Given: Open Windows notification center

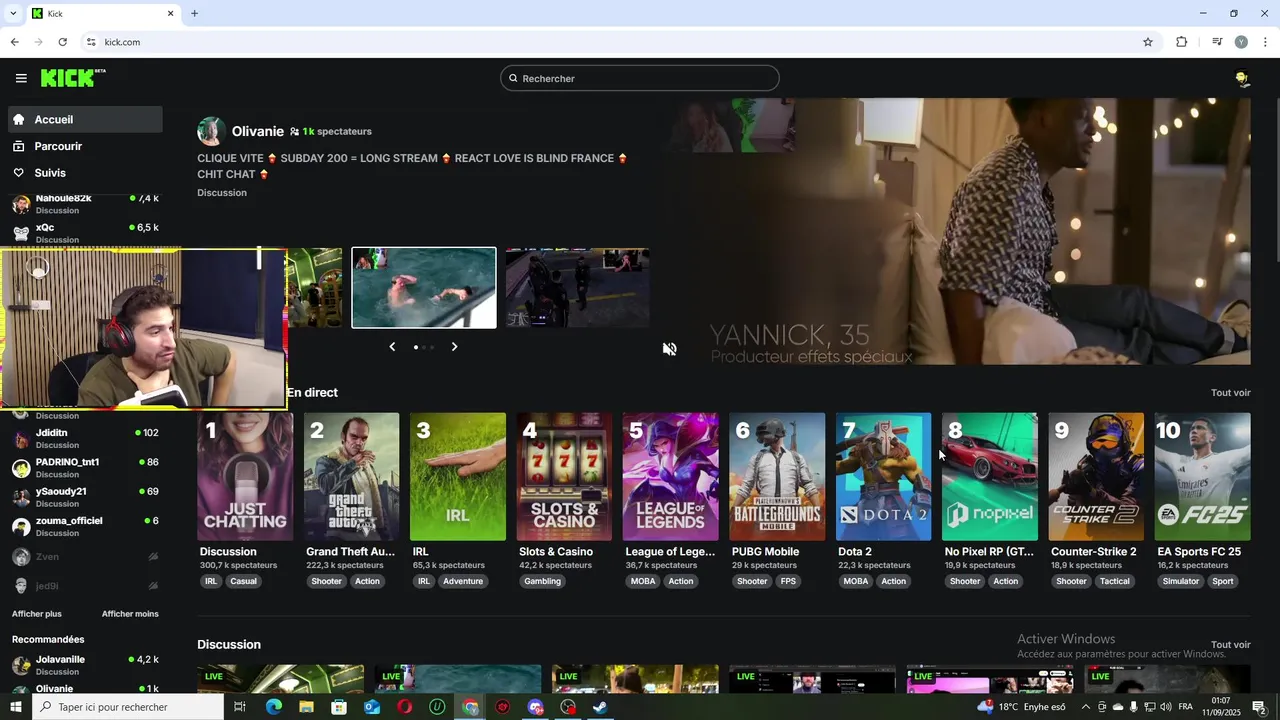Looking at the screenshot, I should [x=1259, y=707].
